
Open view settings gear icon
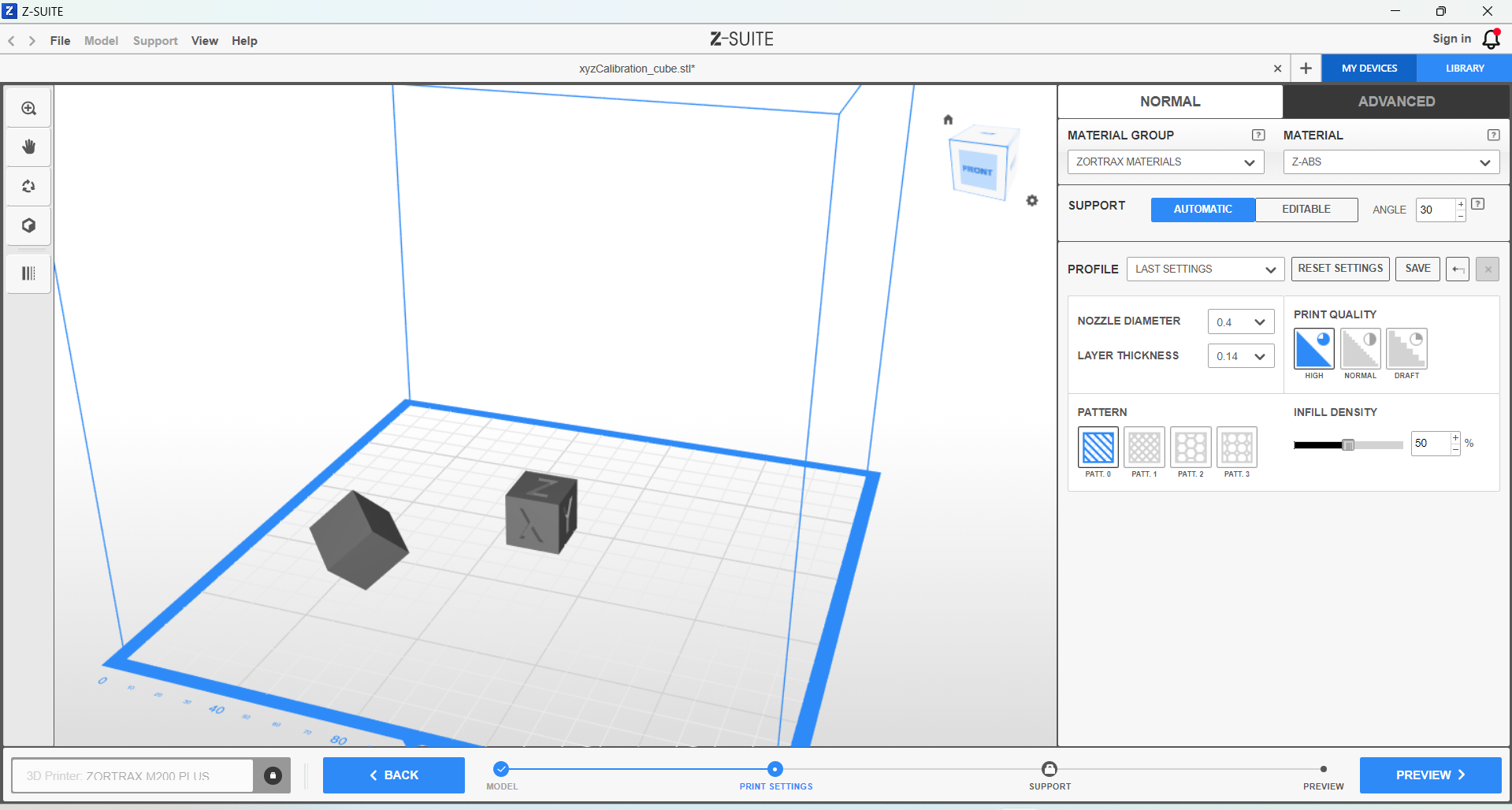[1032, 201]
